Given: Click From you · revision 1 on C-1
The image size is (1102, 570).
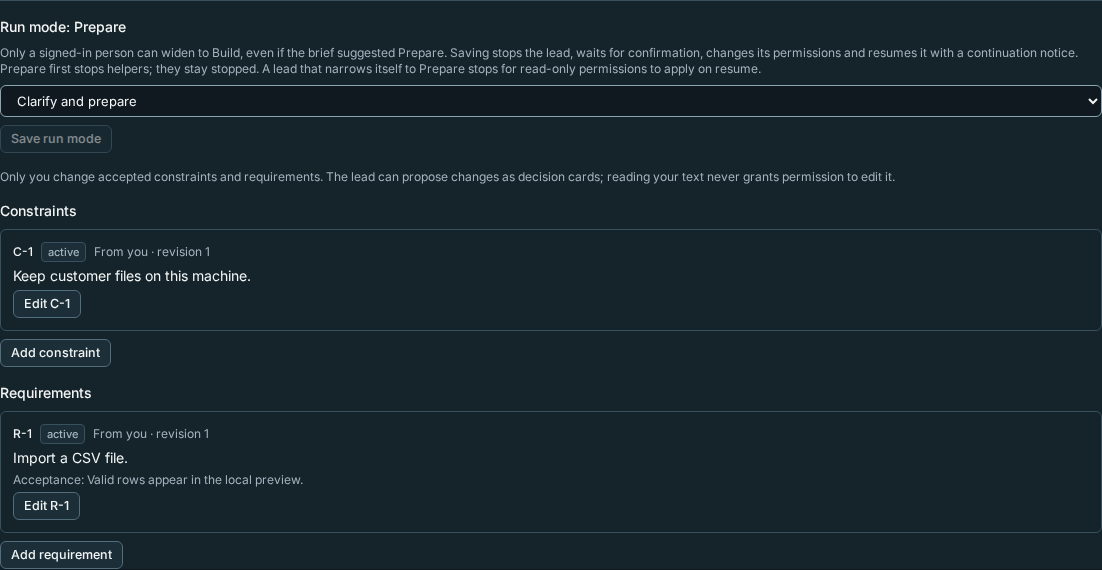Looking at the screenshot, I should (152, 252).
